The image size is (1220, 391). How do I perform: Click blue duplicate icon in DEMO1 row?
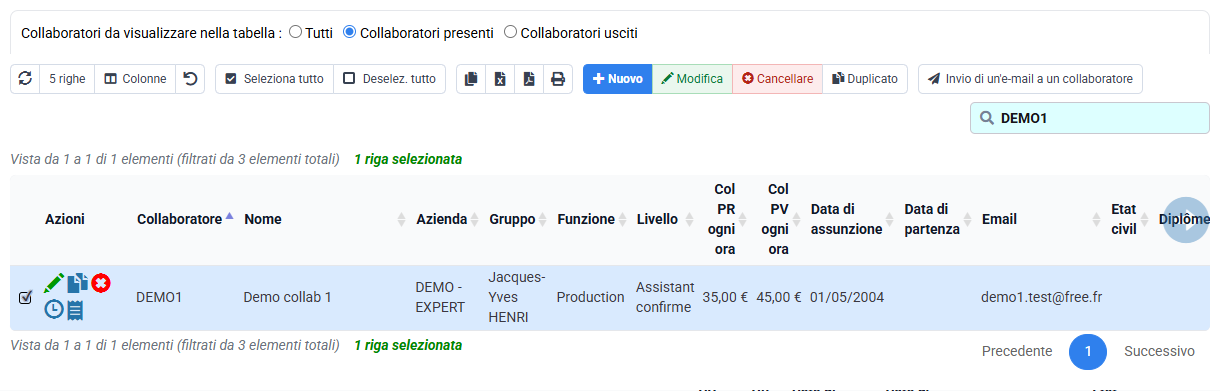tap(78, 284)
